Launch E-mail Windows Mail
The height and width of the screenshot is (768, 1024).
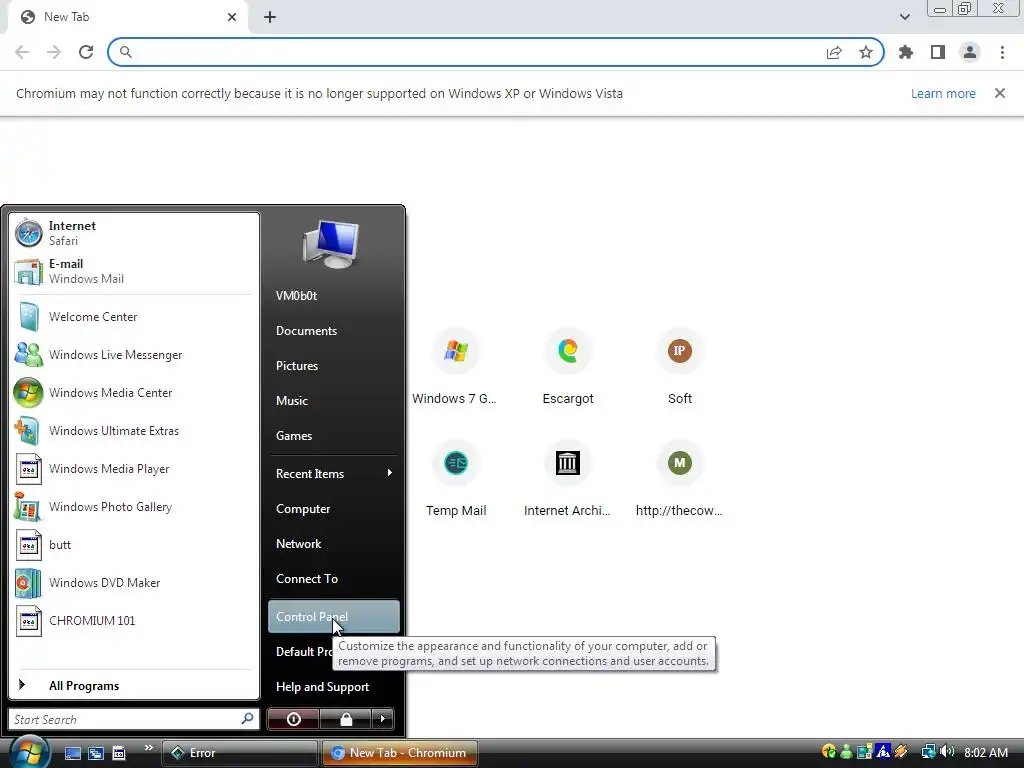(134, 271)
